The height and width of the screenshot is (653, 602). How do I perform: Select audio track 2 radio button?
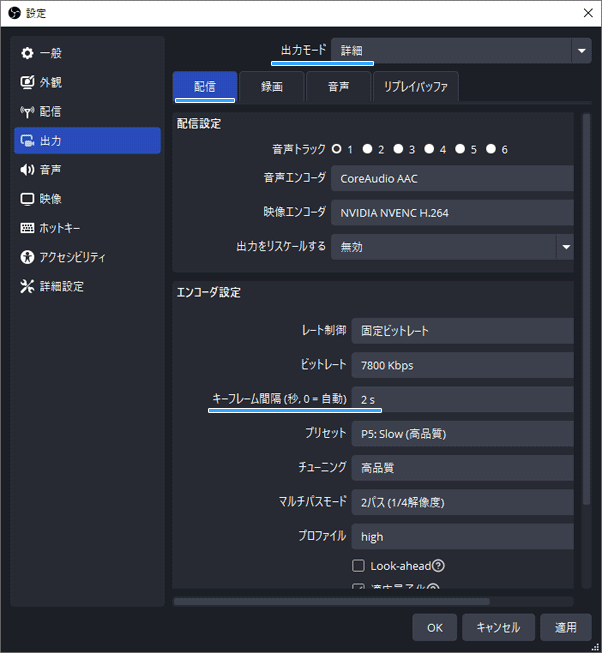(x=367, y=149)
